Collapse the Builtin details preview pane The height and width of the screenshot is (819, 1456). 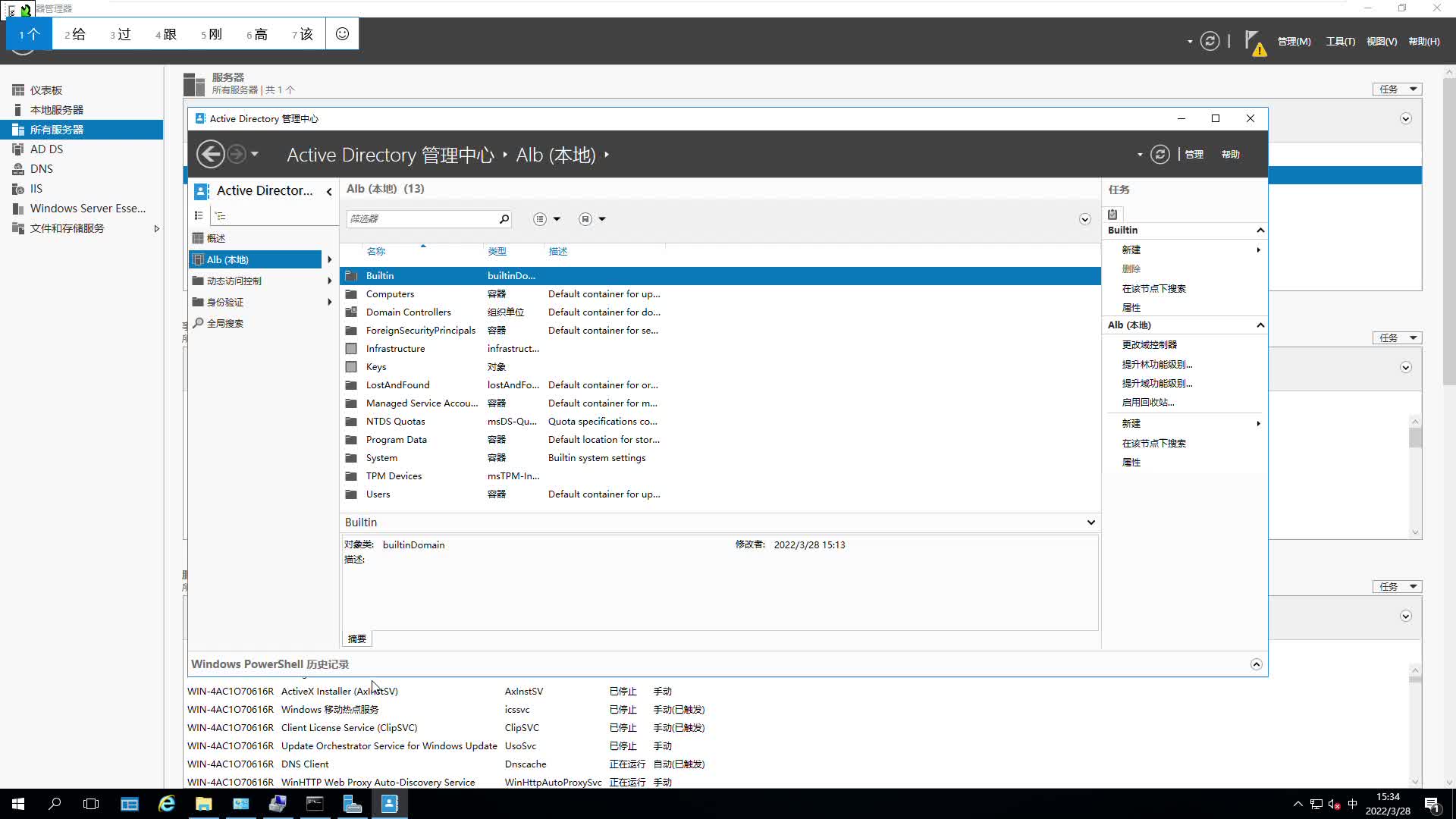[1090, 522]
